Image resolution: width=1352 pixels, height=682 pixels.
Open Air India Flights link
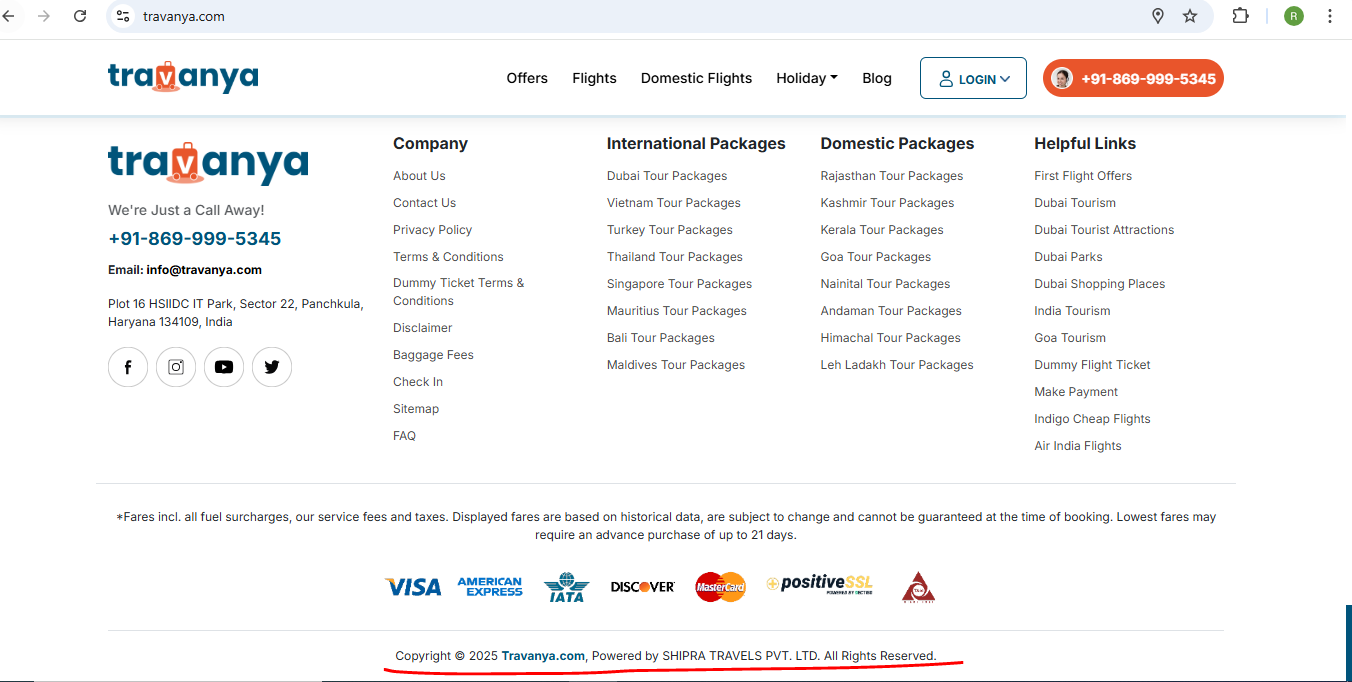[1078, 446]
